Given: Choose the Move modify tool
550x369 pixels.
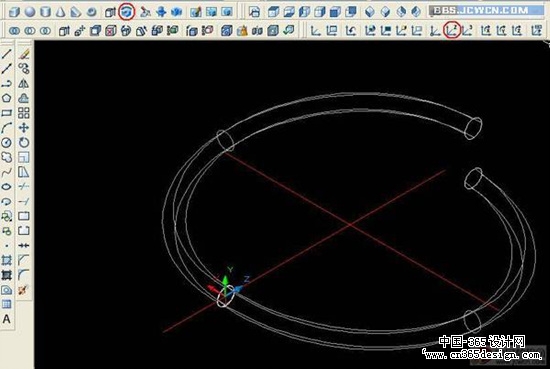Looking at the screenshot, I should coord(24,127).
